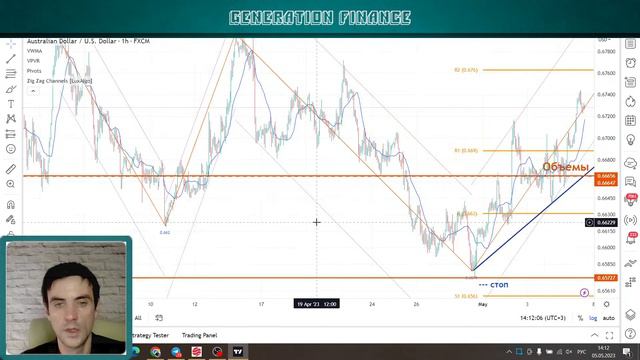Toggle percent scale mode
The height and width of the screenshot is (360, 640).
pyautogui.click(x=580, y=318)
